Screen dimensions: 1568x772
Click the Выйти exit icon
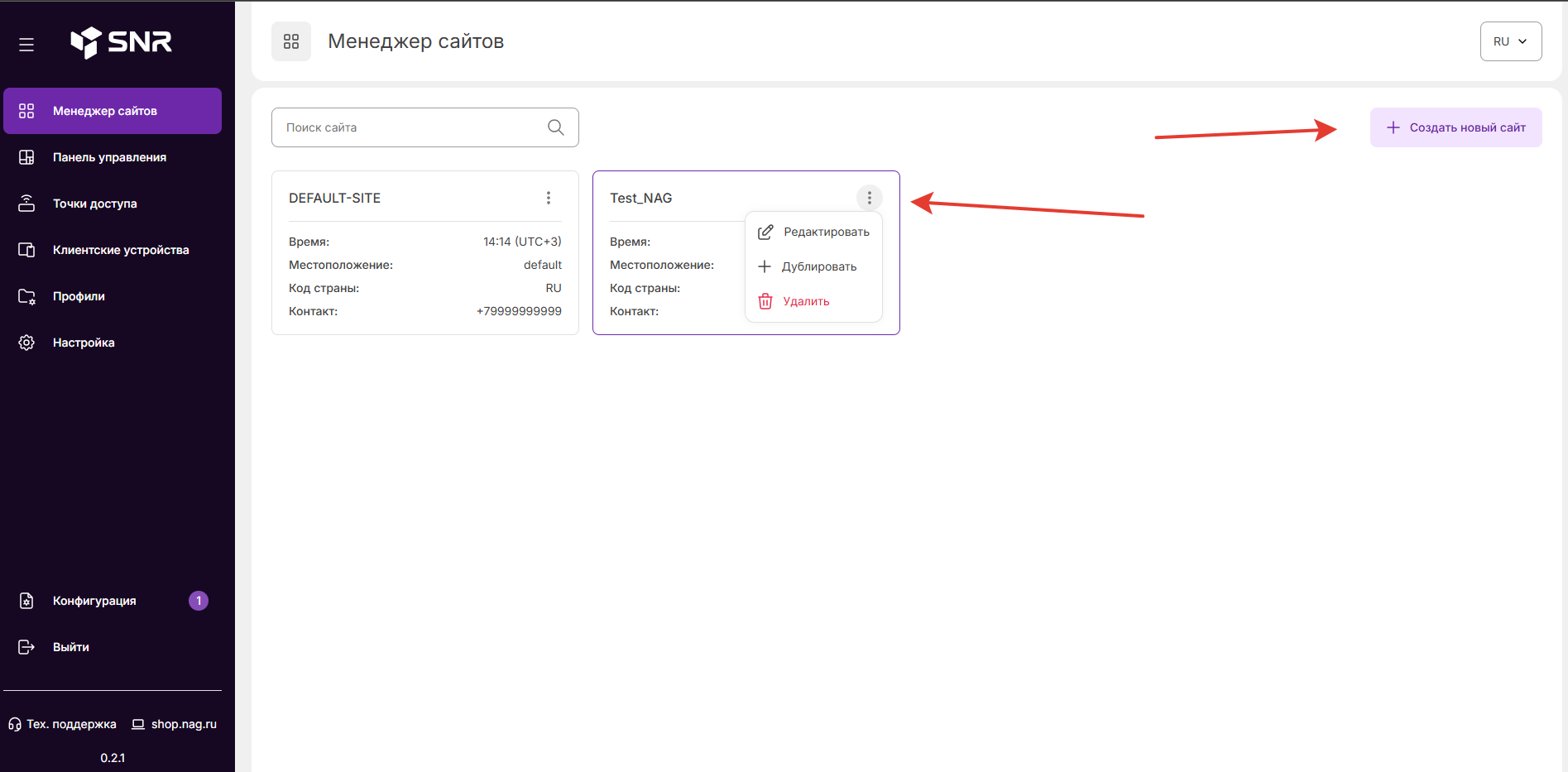pos(26,647)
